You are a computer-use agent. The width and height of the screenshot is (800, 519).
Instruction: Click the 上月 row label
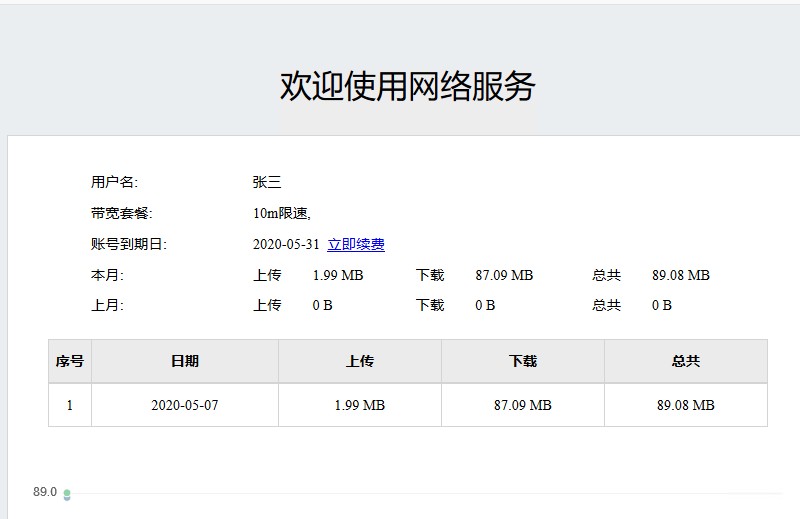[x=107, y=305]
